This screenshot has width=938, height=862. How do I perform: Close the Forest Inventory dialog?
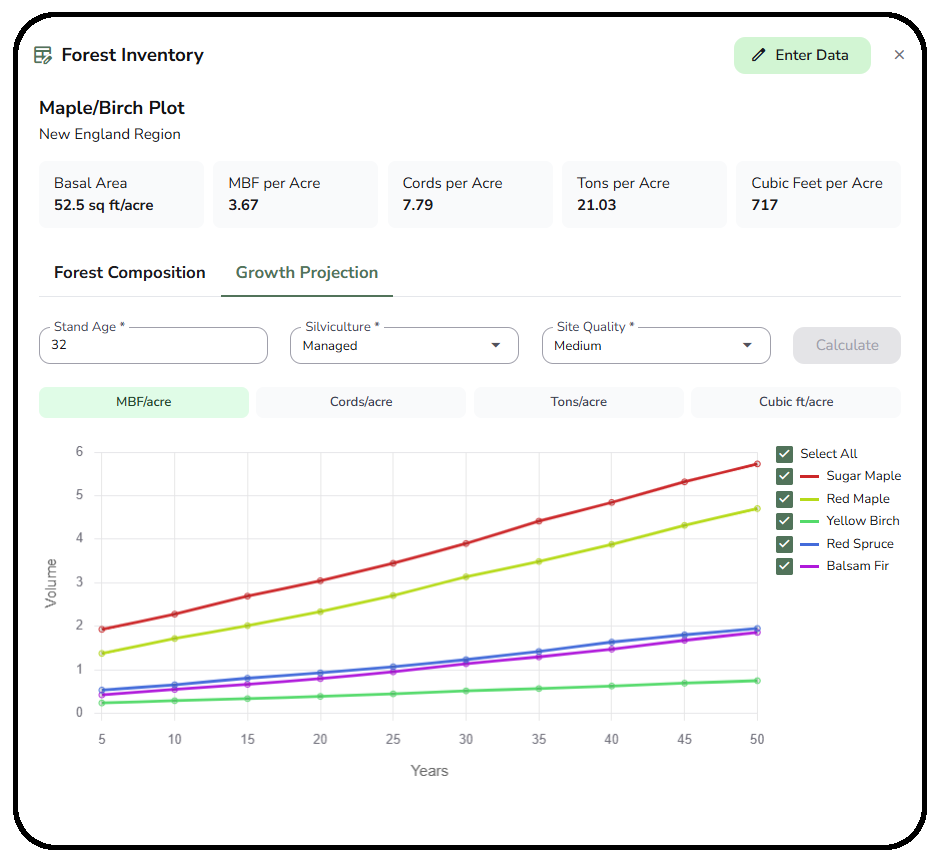coord(899,55)
